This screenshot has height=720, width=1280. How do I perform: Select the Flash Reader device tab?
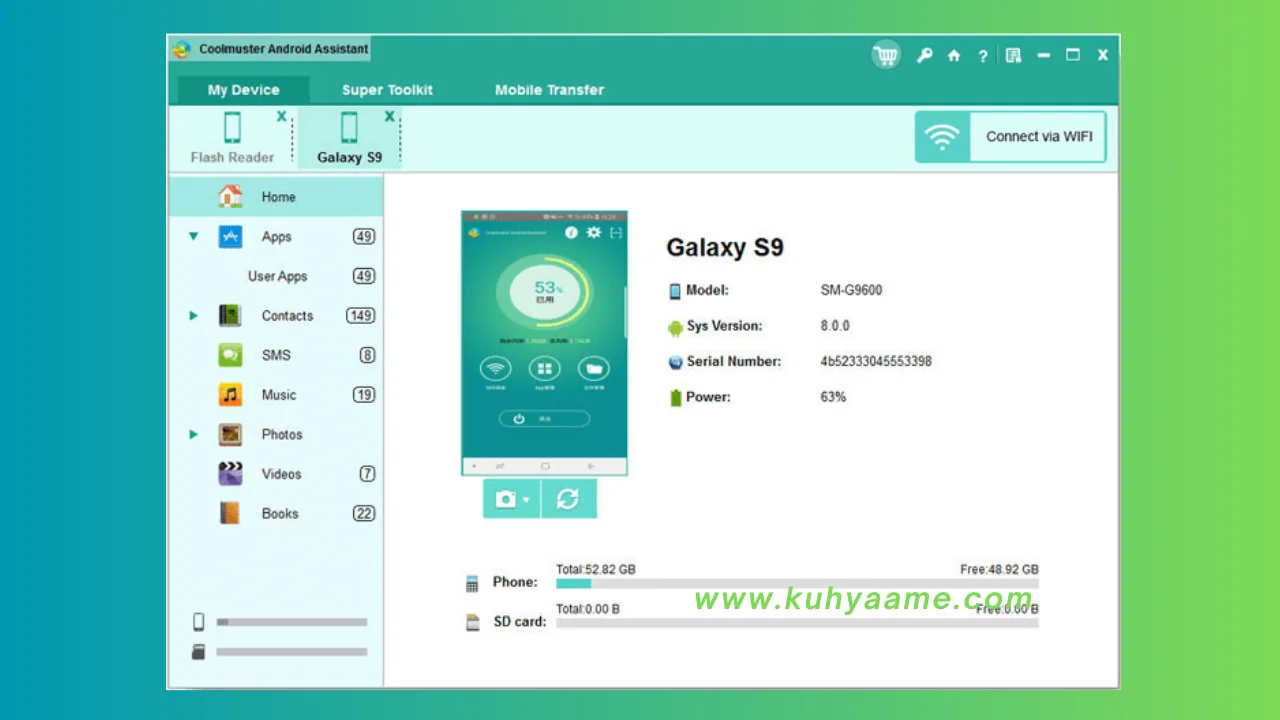point(232,138)
